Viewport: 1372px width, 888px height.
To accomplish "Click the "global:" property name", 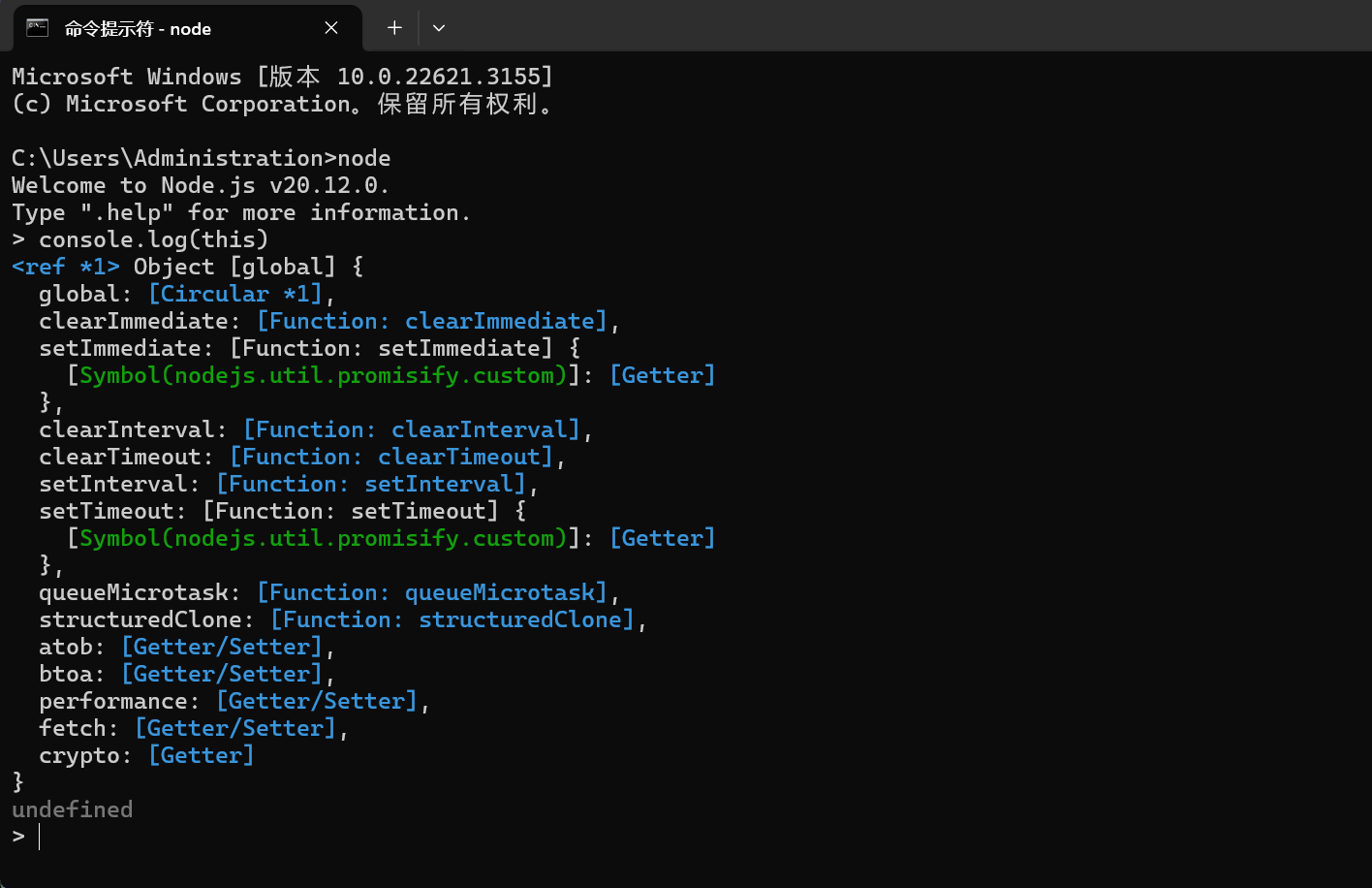I will 86,294.
